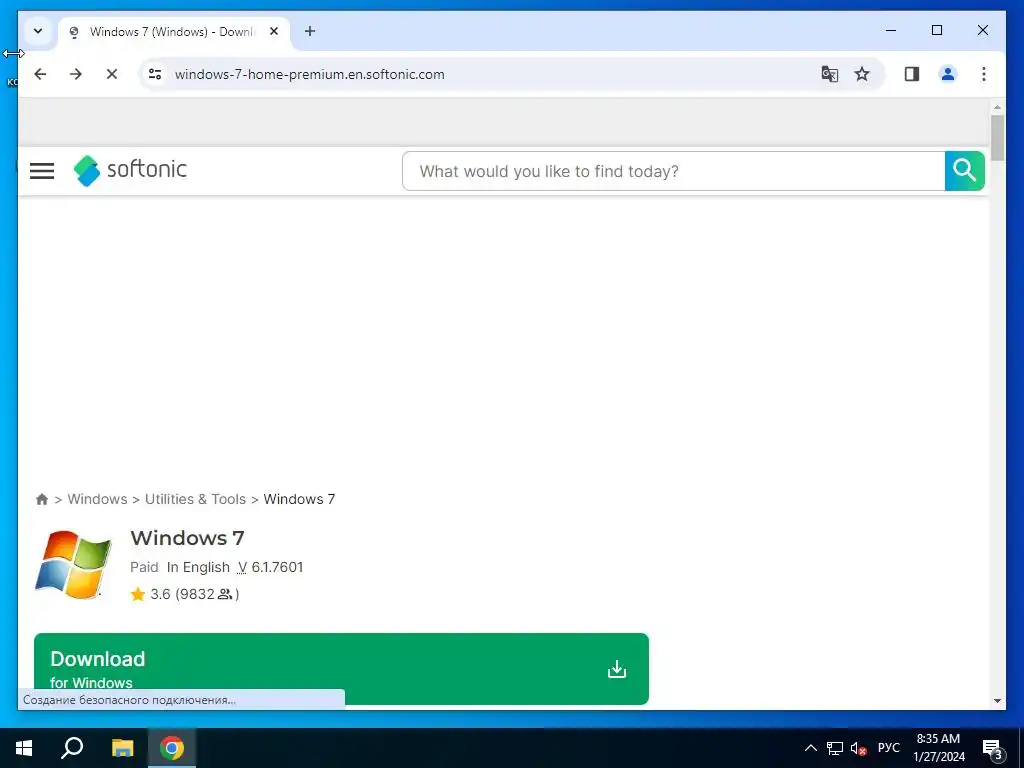Open Utilities & Tools breadcrumb link

pyautogui.click(x=195, y=499)
